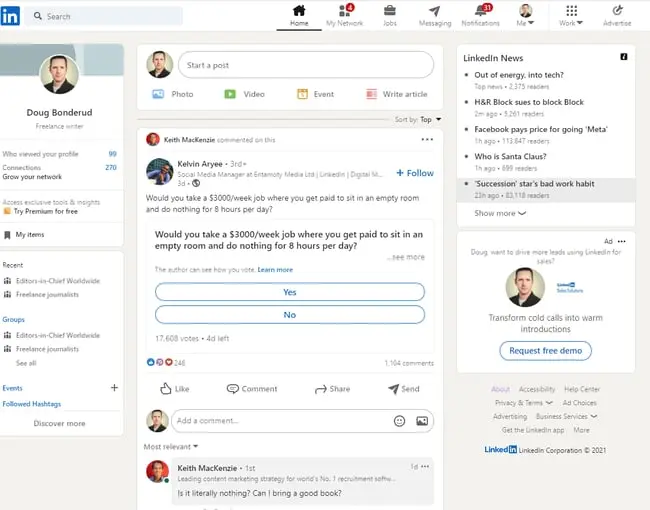
Task: Add a Photo to a post
Action: 172,94
